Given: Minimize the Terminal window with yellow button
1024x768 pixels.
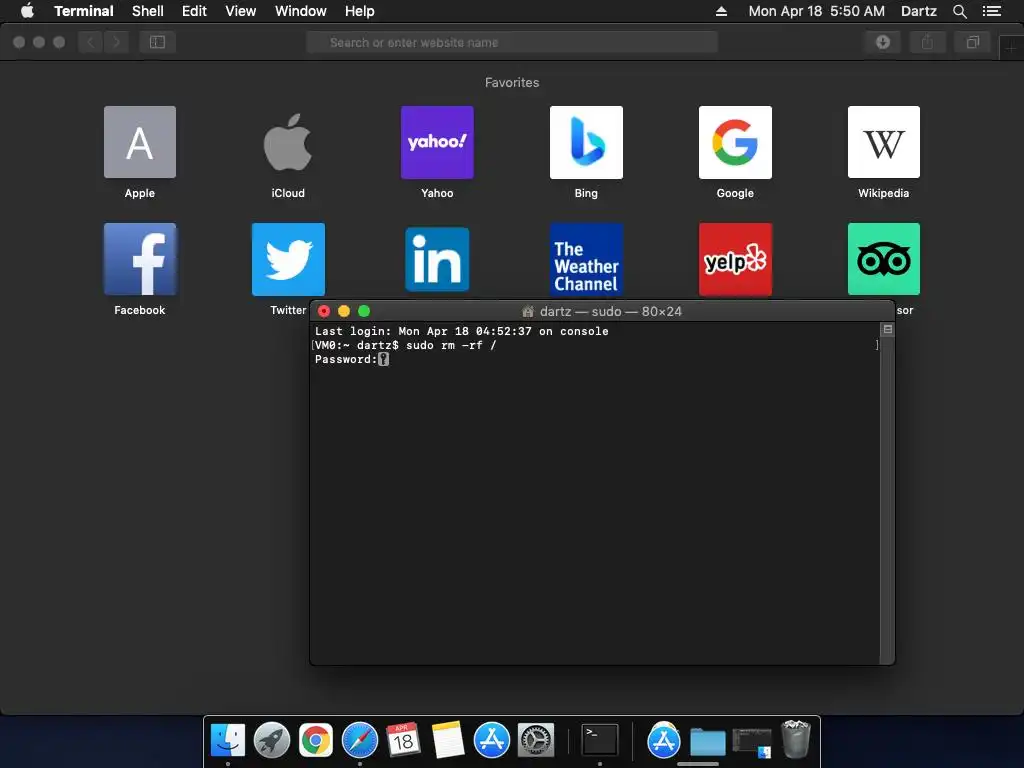Looking at the screenshot, I should tap(344, 311).
